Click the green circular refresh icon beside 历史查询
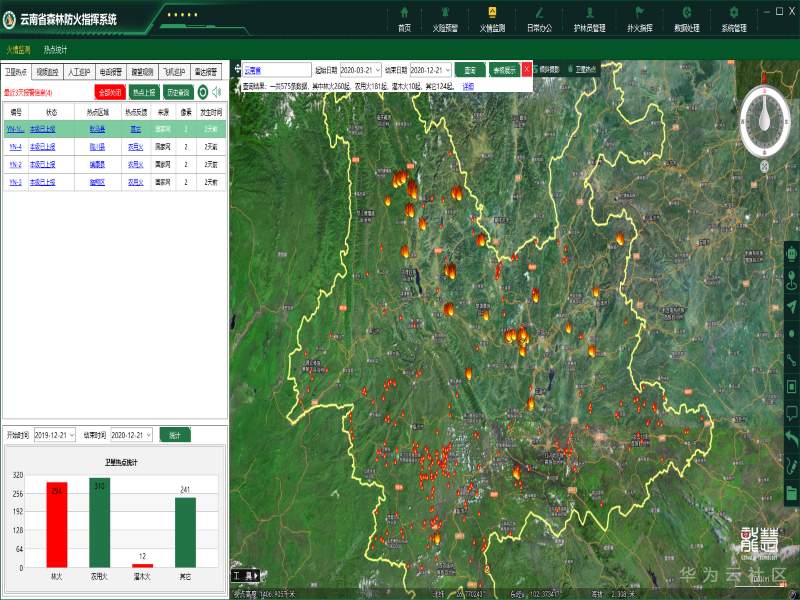This screenshot has width=800, height=600. (x=202, y=92)
